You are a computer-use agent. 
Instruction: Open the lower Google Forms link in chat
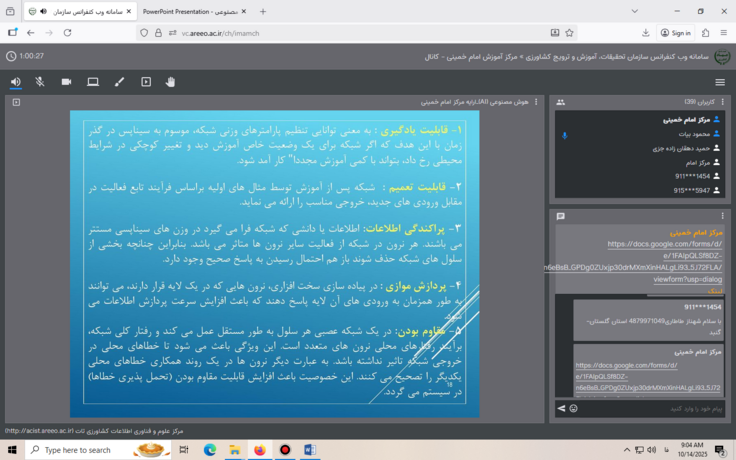pos(648,376)
